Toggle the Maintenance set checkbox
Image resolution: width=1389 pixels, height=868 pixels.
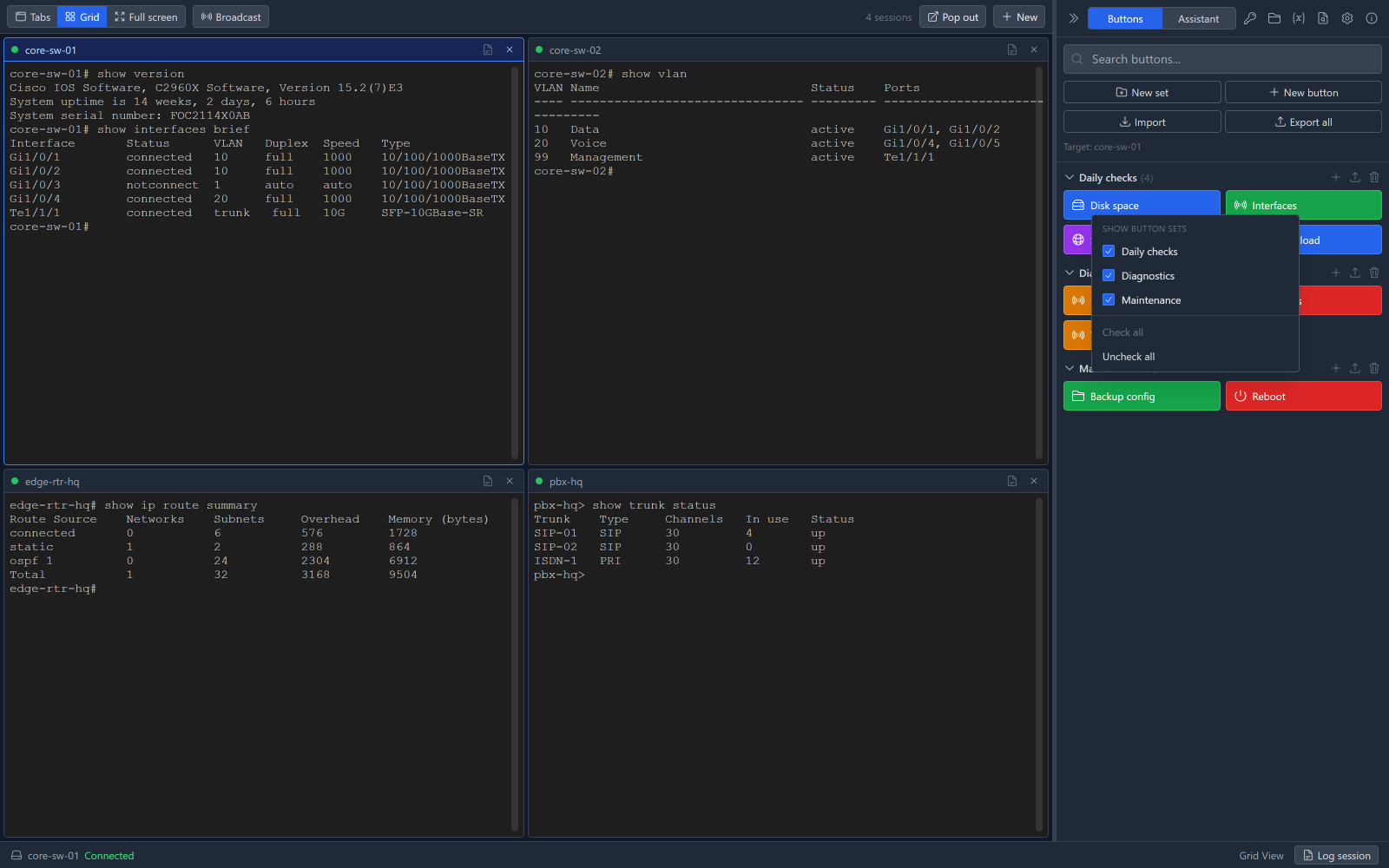click(x=1109, y=299)
